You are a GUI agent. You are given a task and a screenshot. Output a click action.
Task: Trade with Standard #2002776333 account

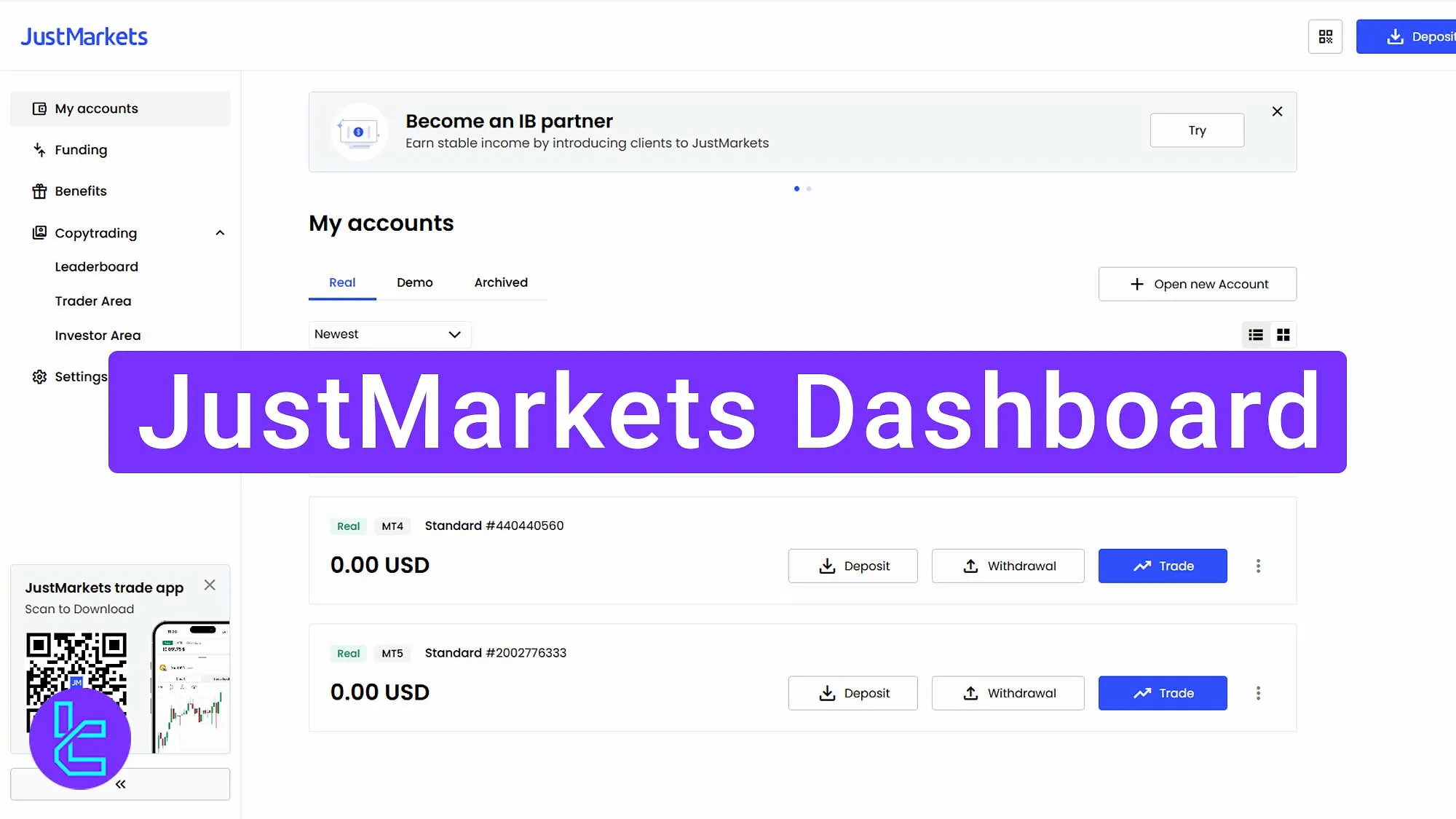(x=1163, y=693)
